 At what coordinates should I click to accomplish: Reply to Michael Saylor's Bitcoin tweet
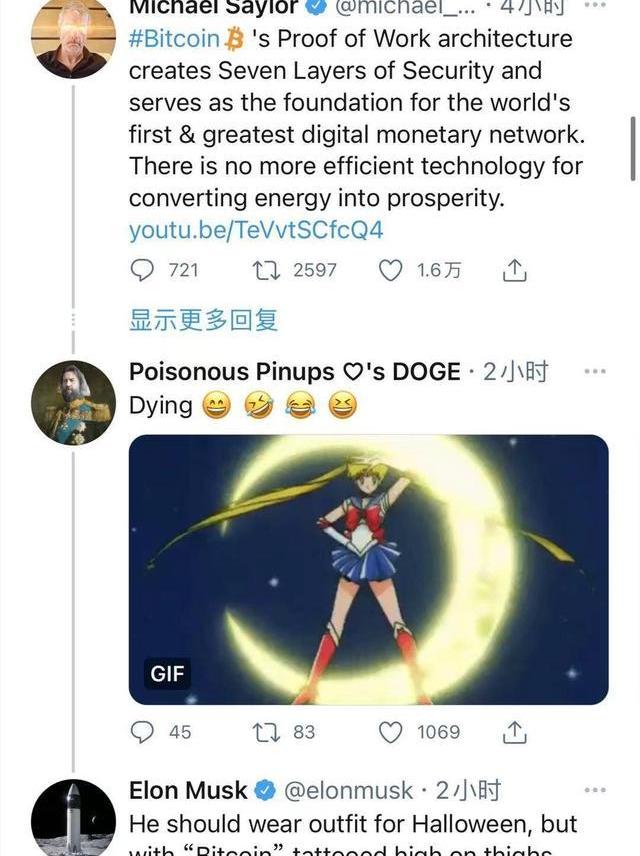click(x=144, y=270)
